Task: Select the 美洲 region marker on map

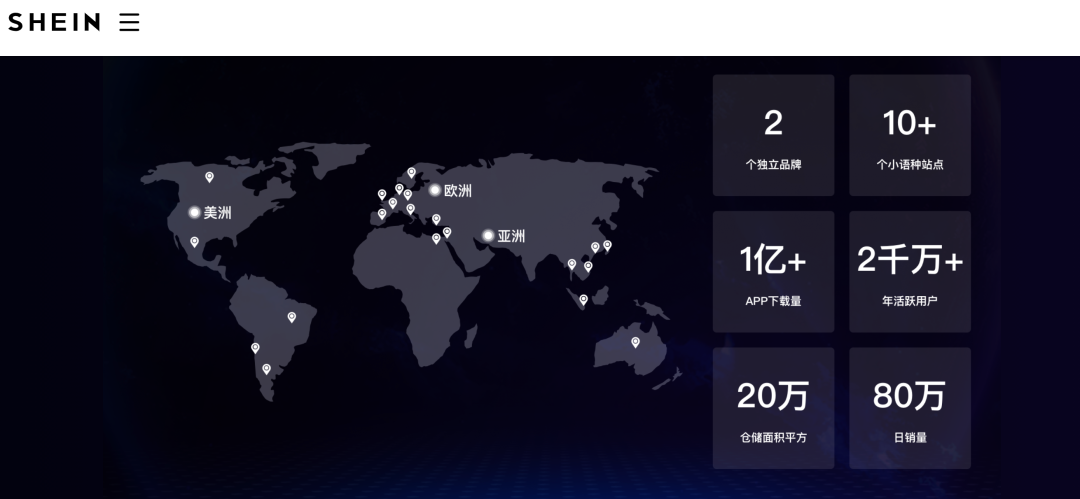Action: [x=195, y=212]
